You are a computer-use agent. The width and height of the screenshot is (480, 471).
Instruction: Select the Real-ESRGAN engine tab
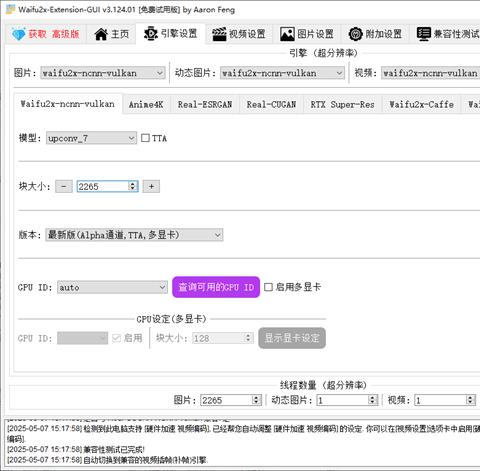coord(205,105)
